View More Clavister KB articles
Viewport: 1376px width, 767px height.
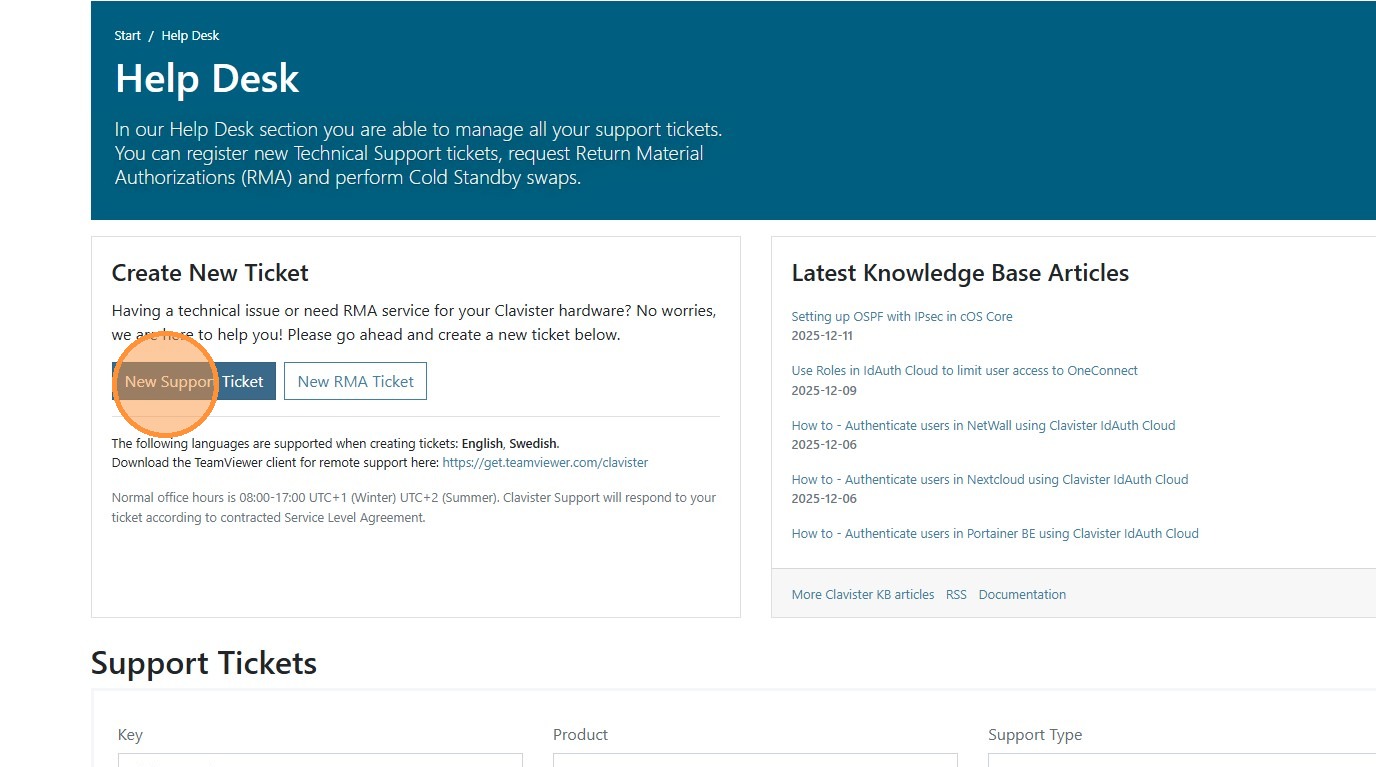[862, 594]
